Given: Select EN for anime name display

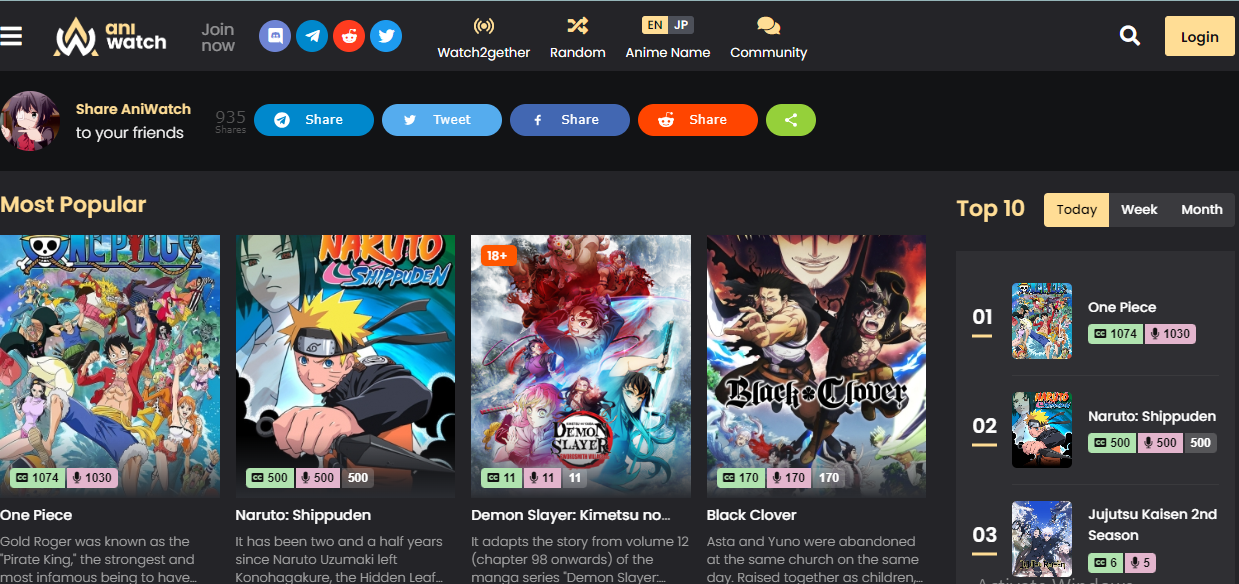Looking at the screenshot, I should [654, 24].
